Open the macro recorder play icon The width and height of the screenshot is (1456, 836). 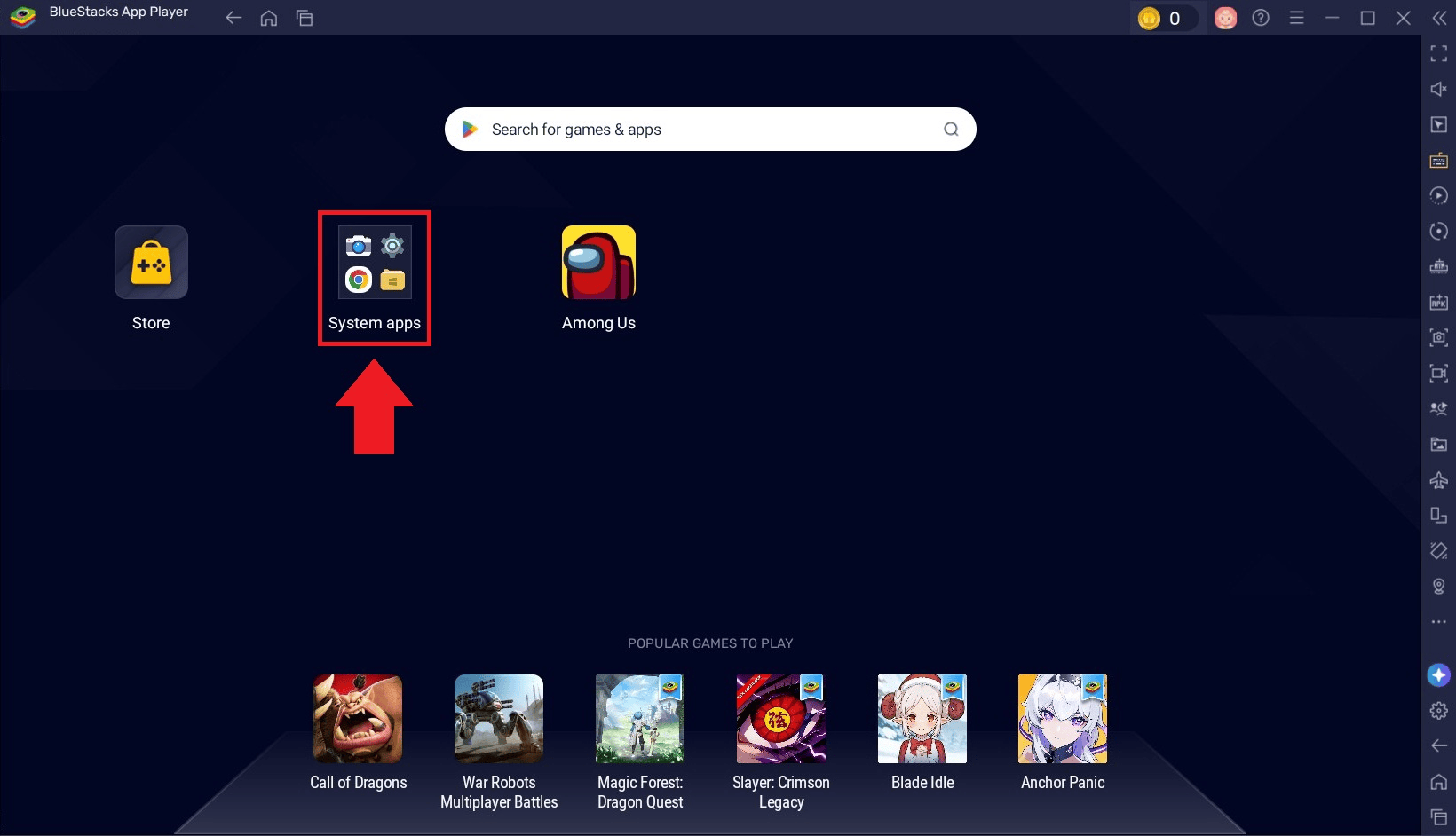(x=1439, y=195)
